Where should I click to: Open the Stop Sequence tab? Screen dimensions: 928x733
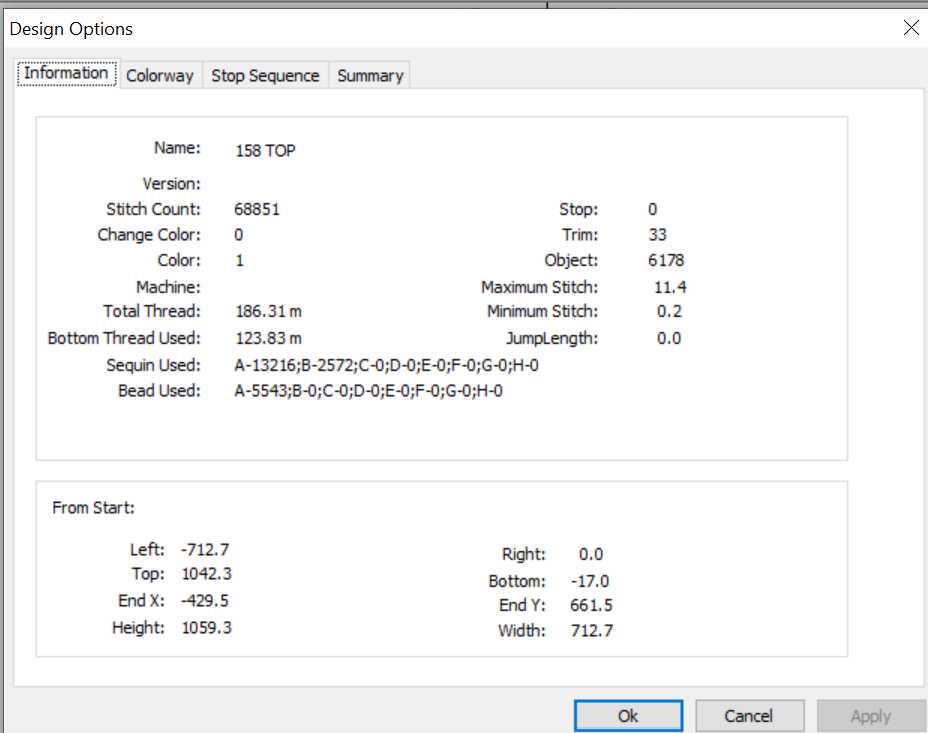265,76
